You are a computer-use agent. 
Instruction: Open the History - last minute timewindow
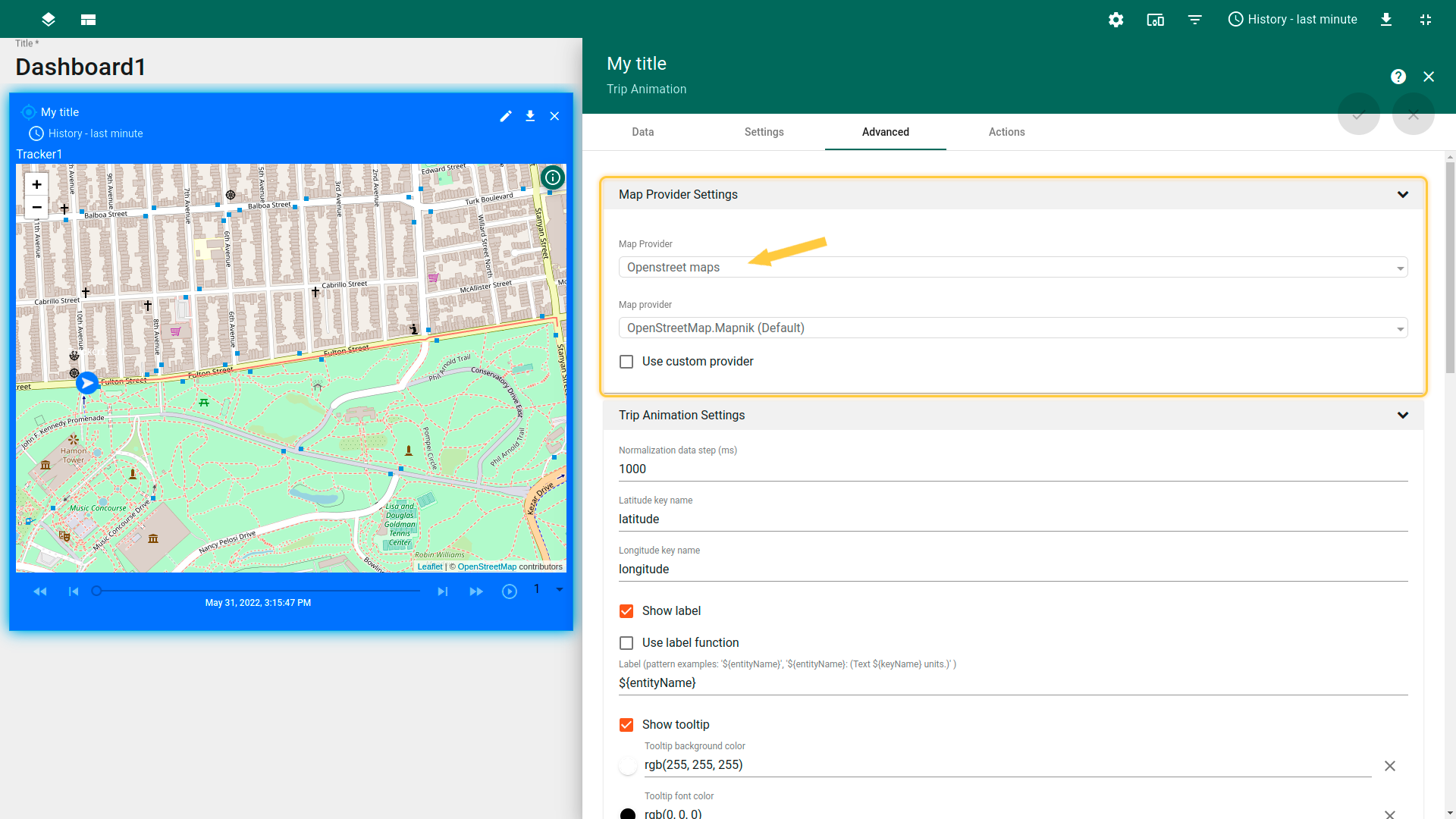click(1292, 20)
